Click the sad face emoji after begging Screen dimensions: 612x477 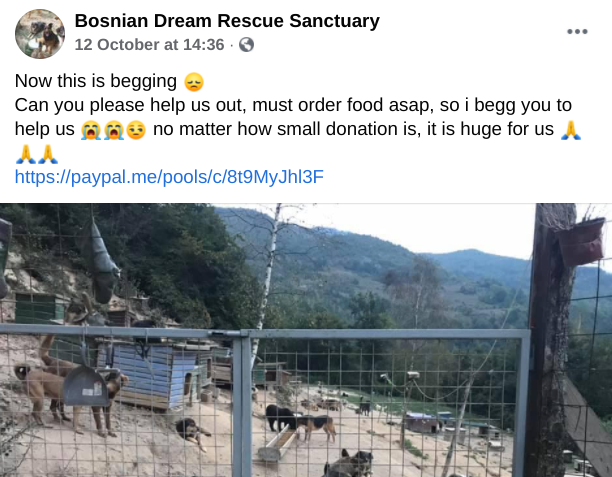[194, 82]
